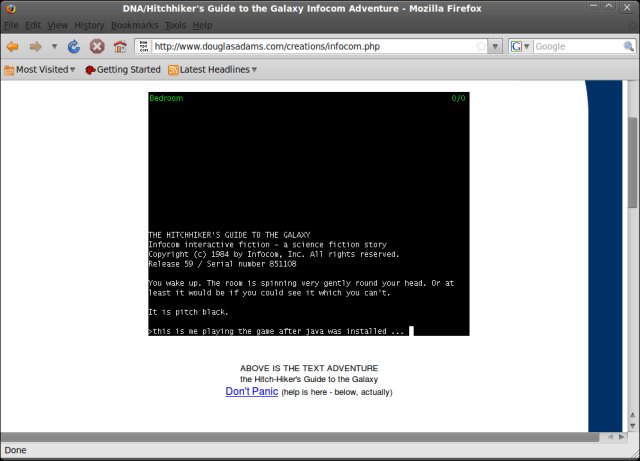
Task: Click the horizontal scrollbar left arrow
Action: (x=611, y=437)
